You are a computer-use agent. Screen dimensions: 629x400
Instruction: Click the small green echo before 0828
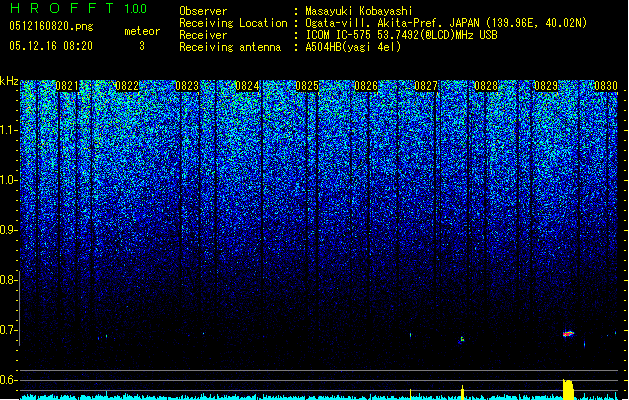tap(462, 339)
